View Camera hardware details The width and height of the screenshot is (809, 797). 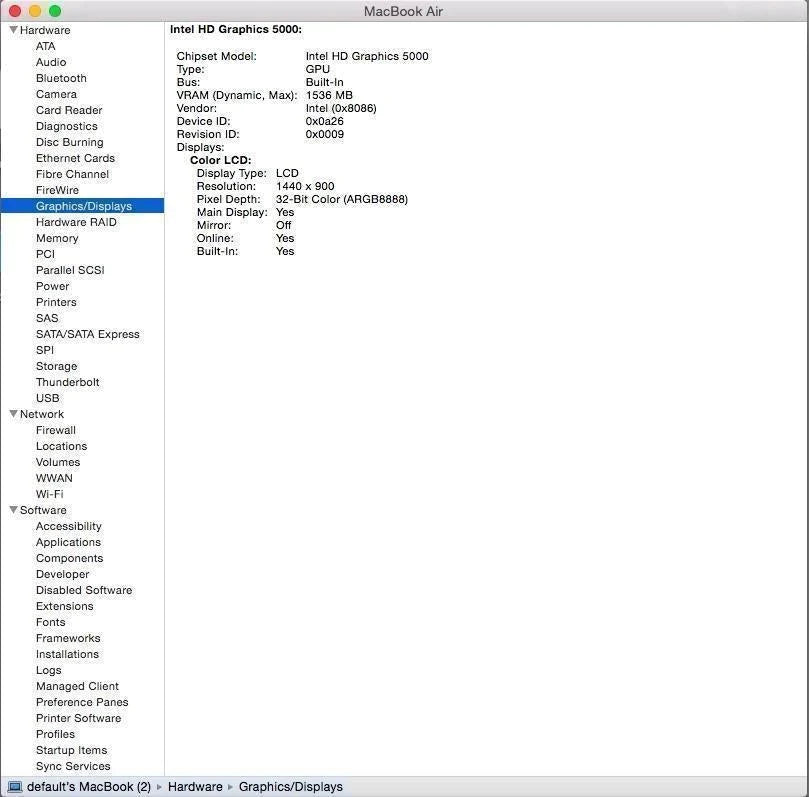pos(56,94)
